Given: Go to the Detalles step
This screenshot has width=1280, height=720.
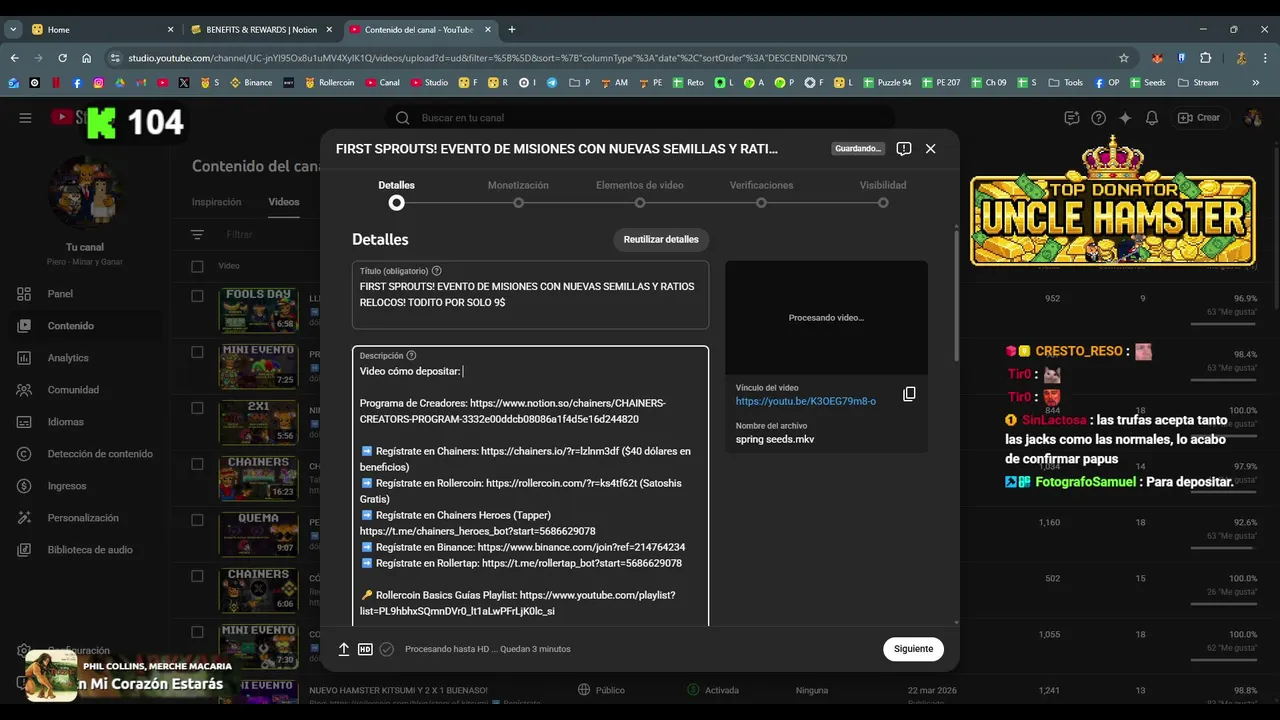Looking at the screenshot, I should tap(397, 194).
